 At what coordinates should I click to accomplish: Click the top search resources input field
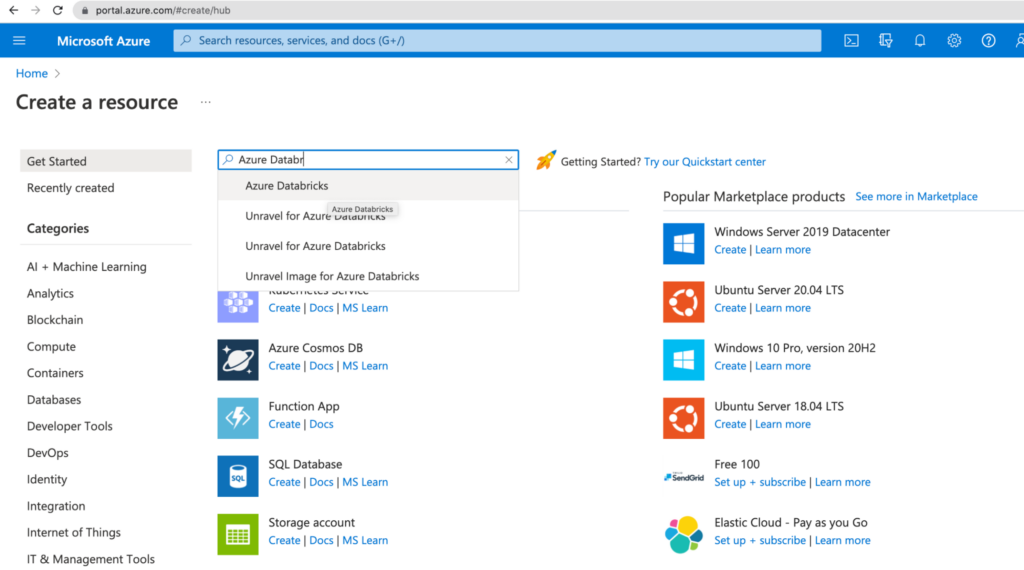pos(497,41)
